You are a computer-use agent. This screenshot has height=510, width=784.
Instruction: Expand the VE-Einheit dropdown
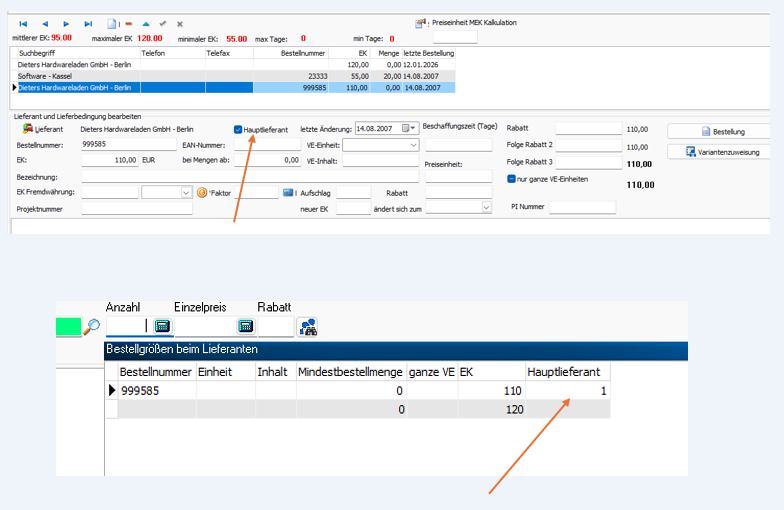tap(413, 145)
